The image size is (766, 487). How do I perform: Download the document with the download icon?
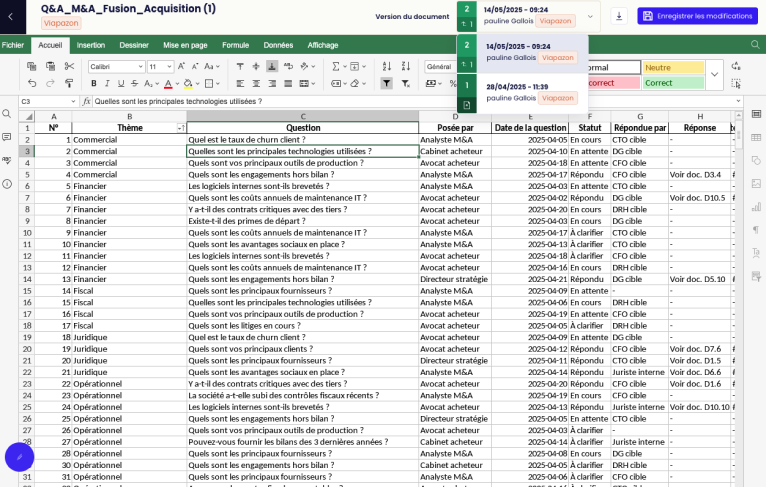pyautogui.click(x=619, y=16)
